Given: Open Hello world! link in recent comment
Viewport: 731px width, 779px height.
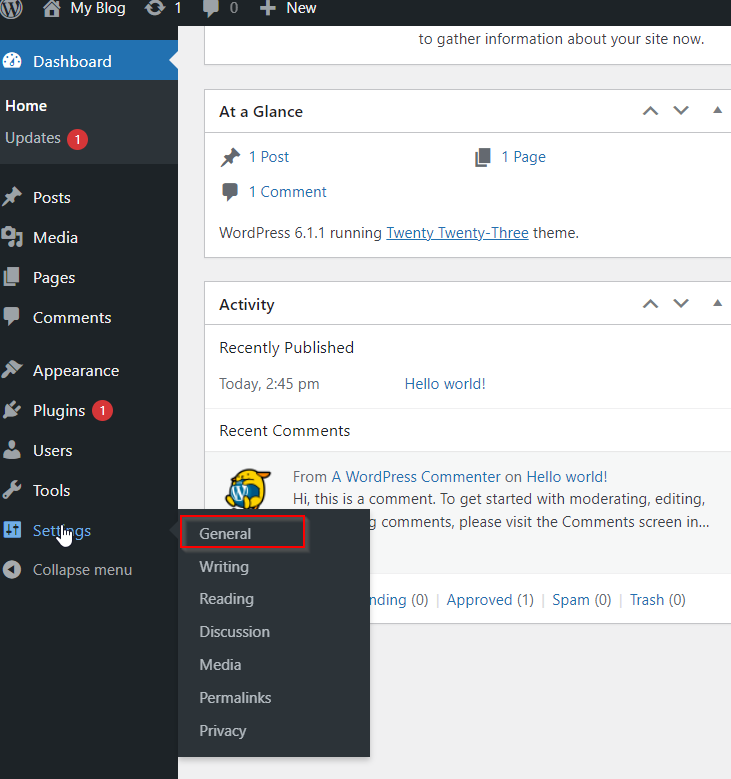Looking at the screenshot, I should coord(567,476).
